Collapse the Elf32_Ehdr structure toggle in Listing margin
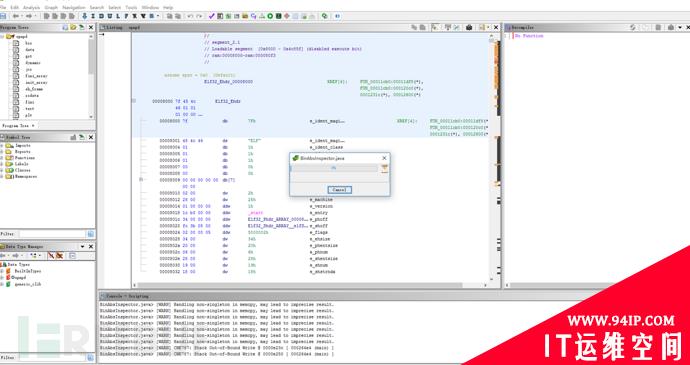 click(x=134, y=101)
